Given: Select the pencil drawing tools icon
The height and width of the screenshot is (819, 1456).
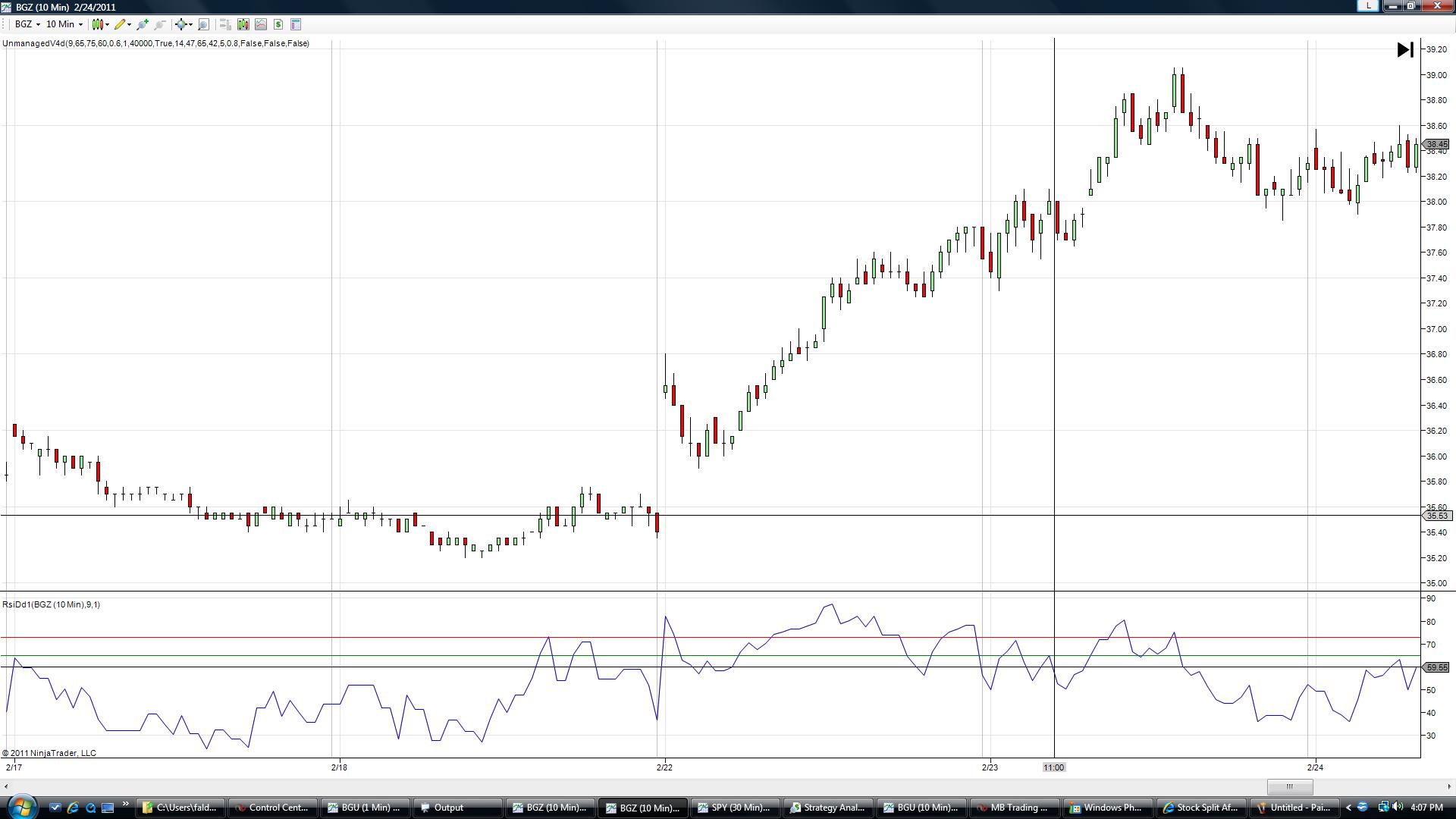Looking at the screenshot, I should pos(120,24).
